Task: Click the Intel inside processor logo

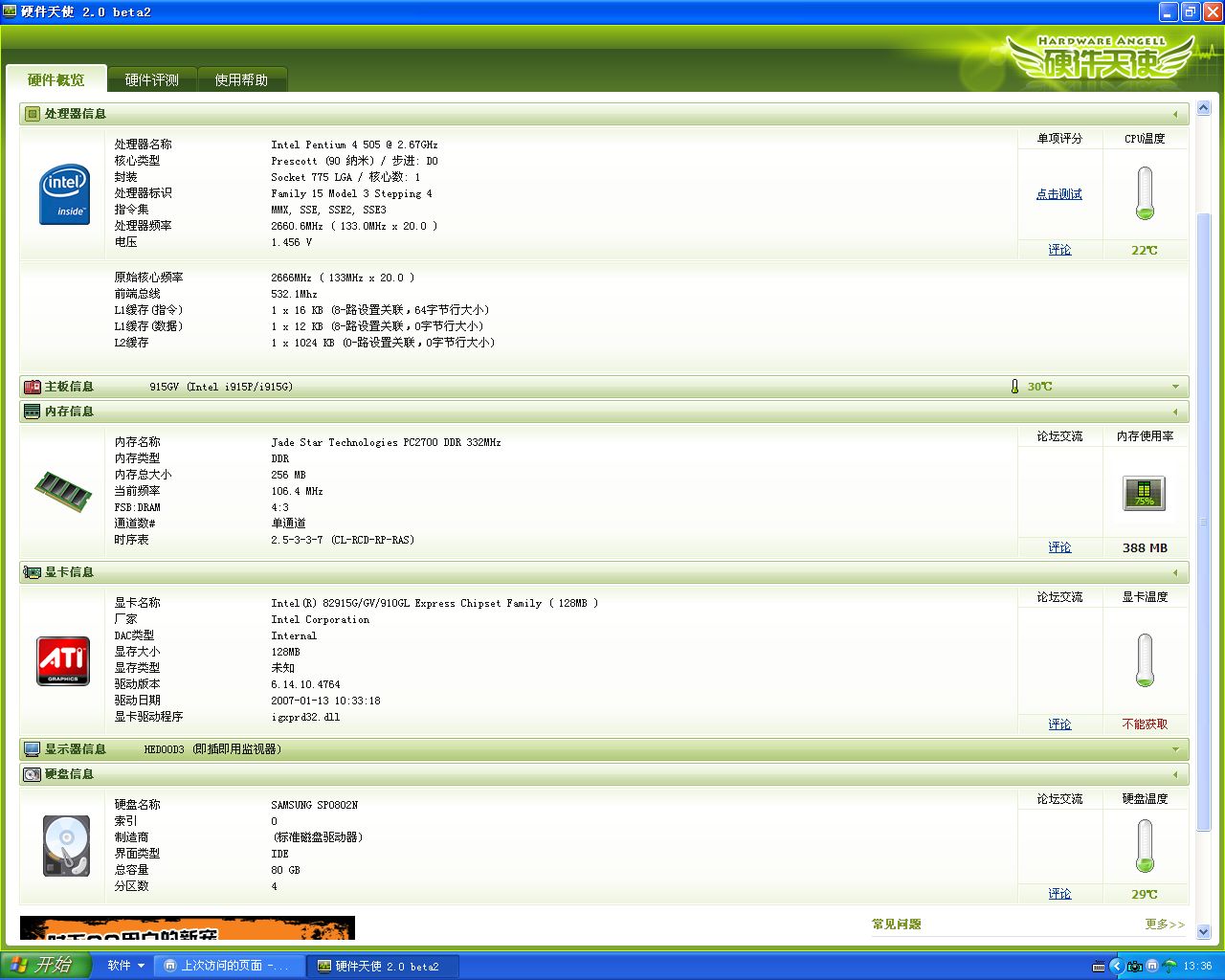Action: (64, 195)
